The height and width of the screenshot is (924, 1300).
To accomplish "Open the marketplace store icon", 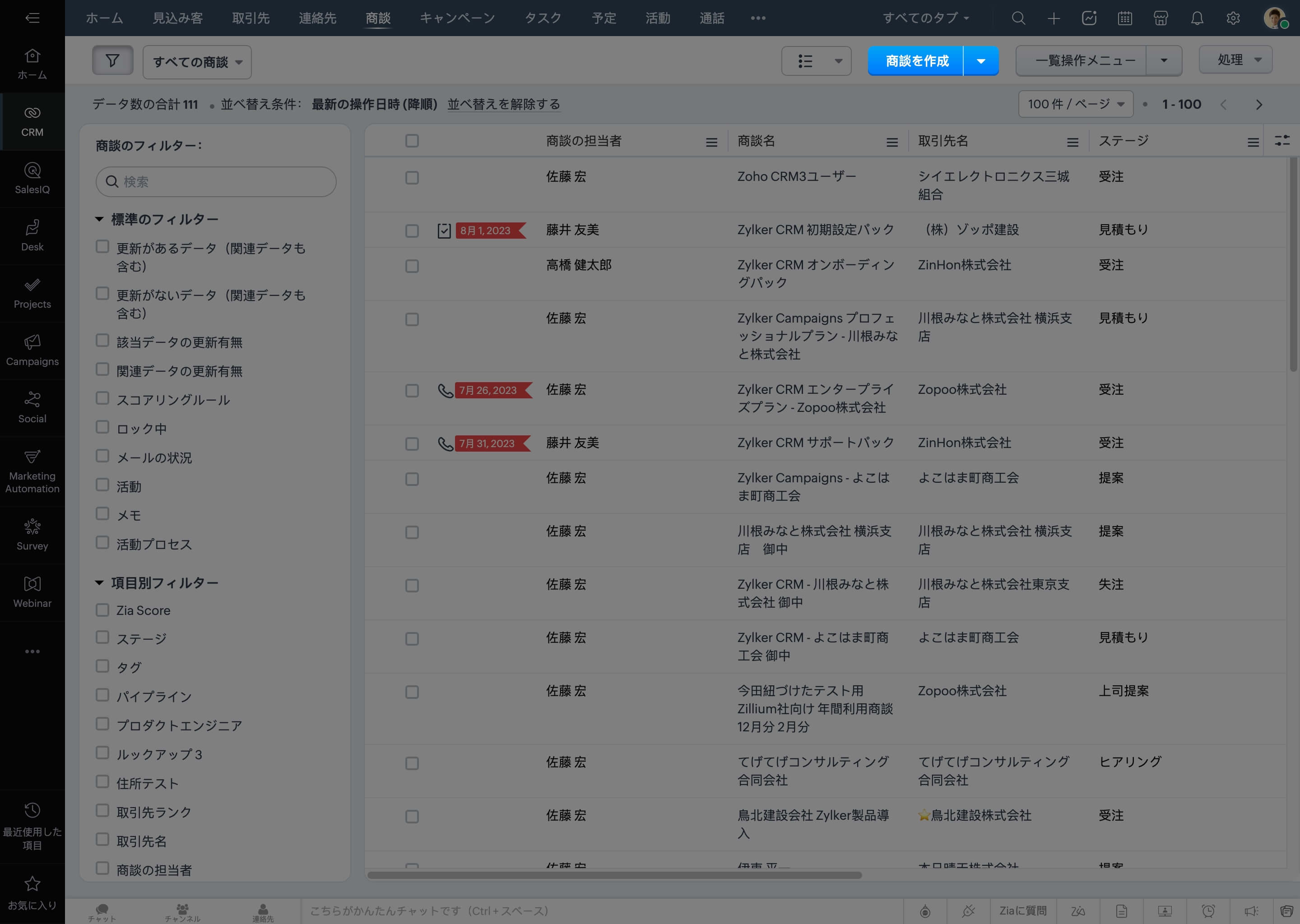I will tap(1161, 18).
